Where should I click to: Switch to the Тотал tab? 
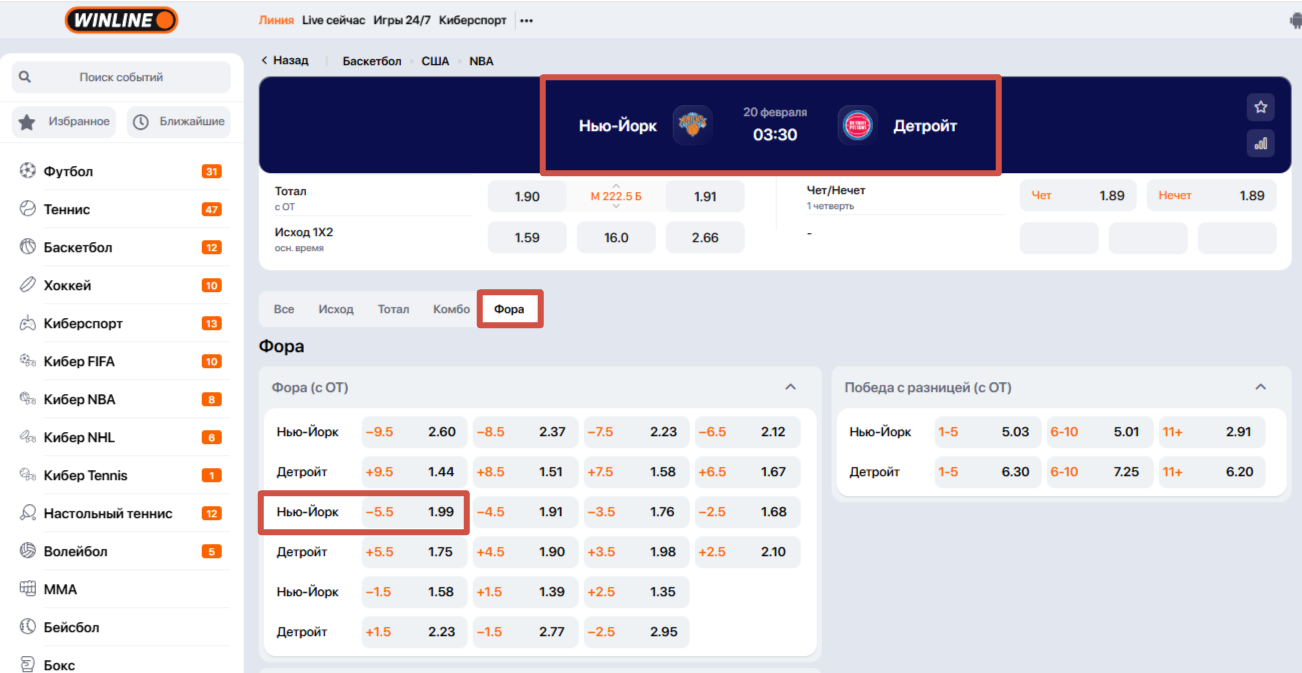pyautogui.click(x=393, y=309)
